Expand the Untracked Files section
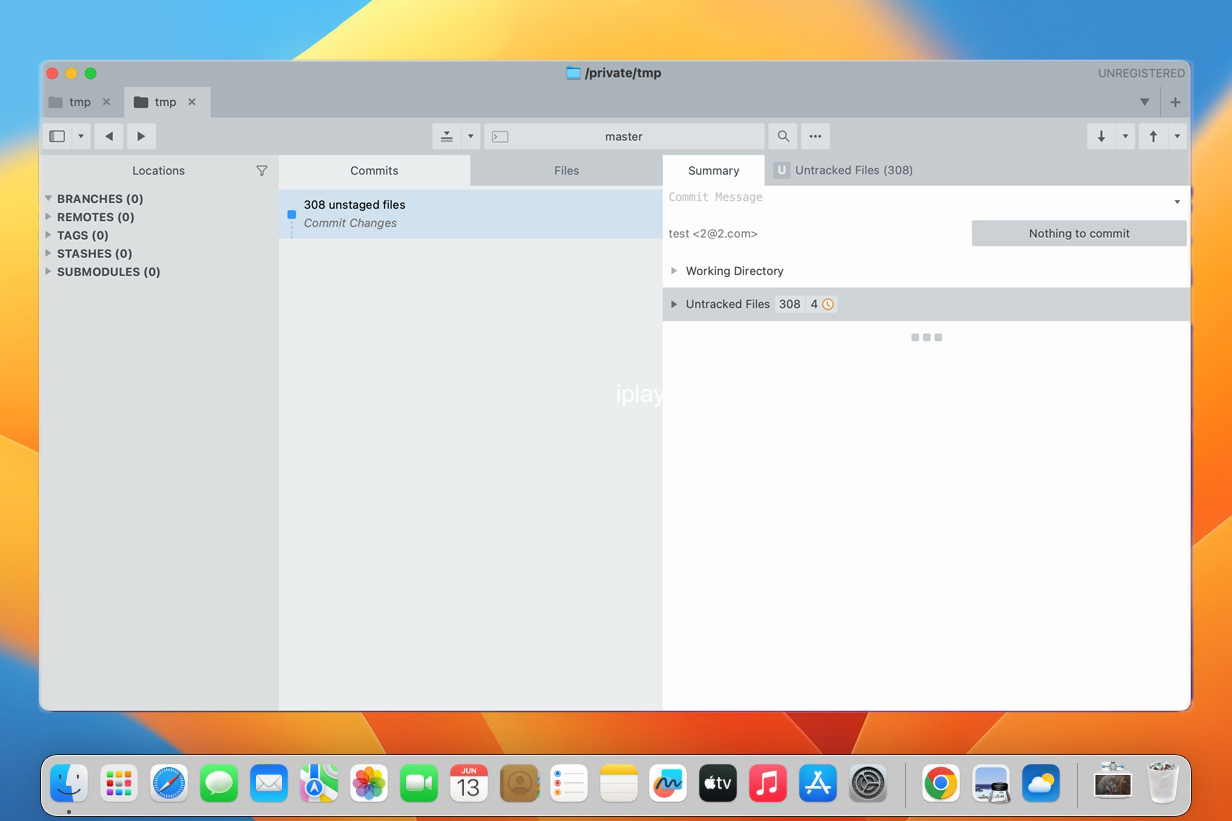 point(674,304)
